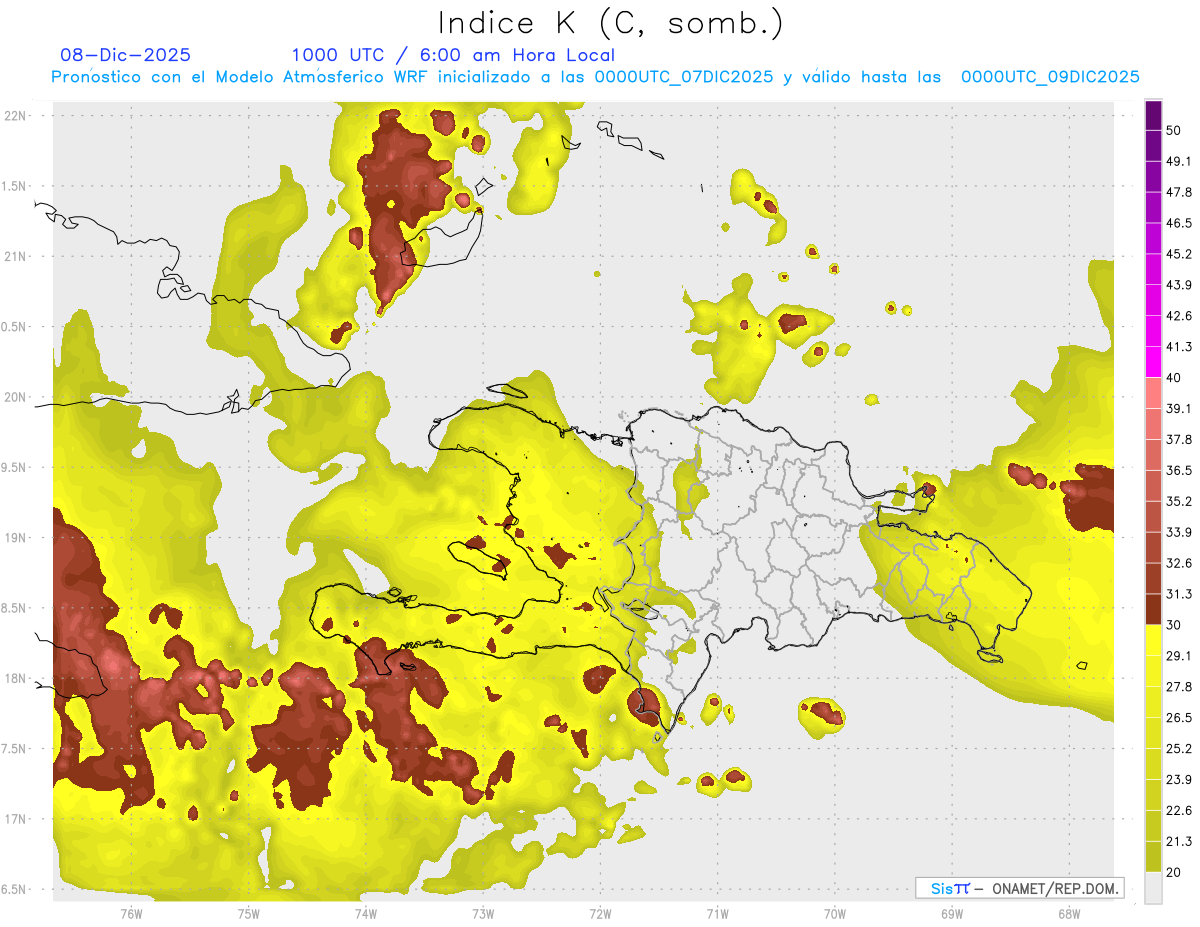The width and height of the screenshot is (1200, 927).
Task: Click legend value "31.3"
Action: pyautogui.click(x=1179, y=594)
